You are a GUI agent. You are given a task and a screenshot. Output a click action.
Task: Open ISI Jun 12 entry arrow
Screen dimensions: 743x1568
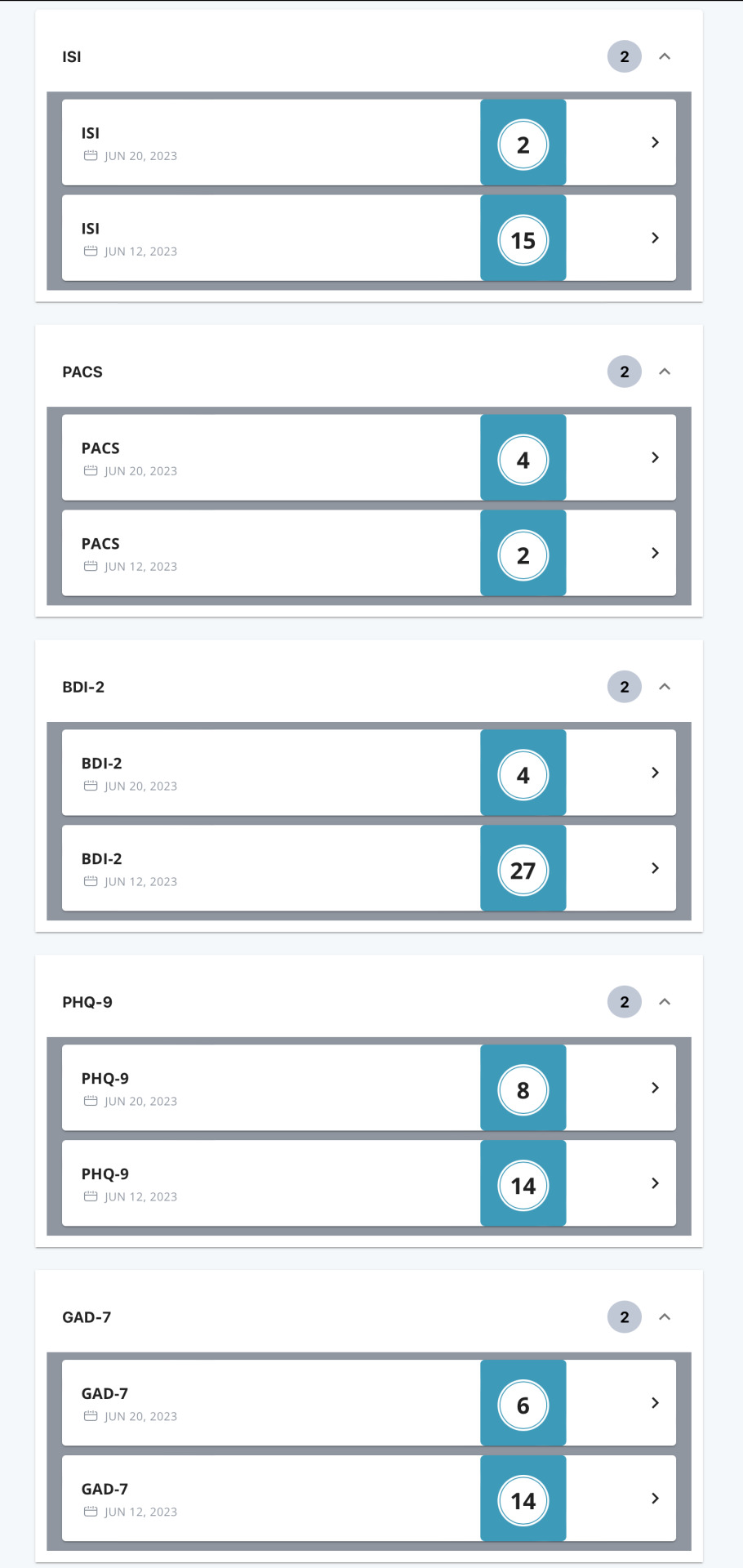pos(655,238)
